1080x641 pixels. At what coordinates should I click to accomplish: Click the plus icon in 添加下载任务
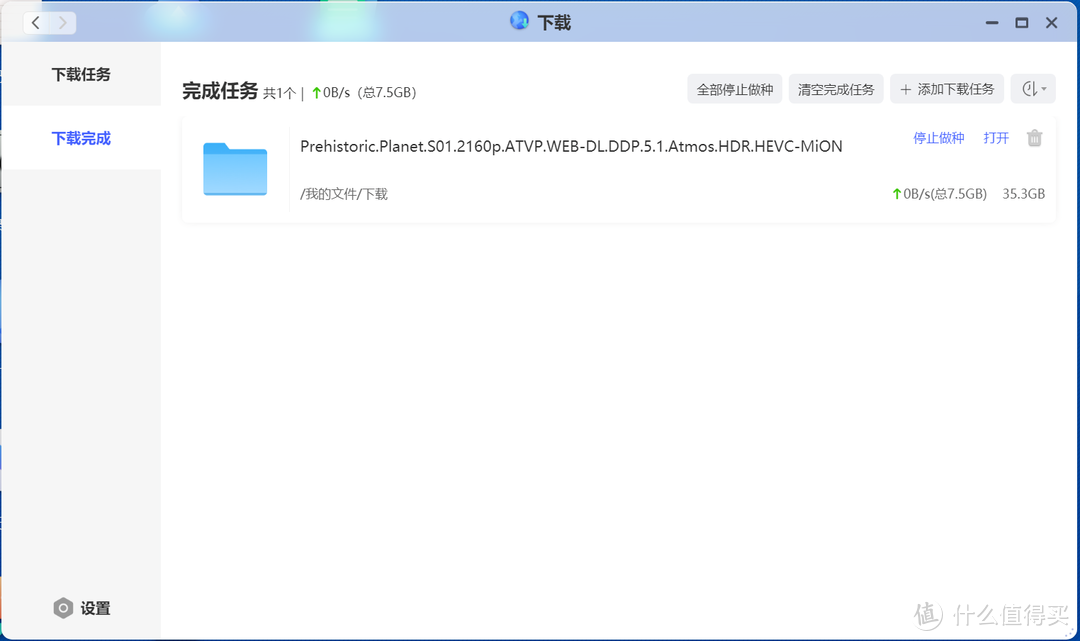[906, 90]
